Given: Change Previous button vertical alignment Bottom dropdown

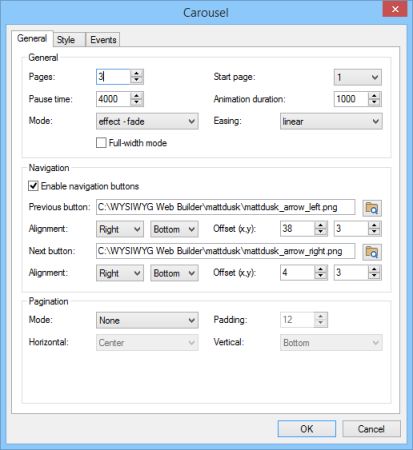Looking at the screenshot, I should 174,229.
